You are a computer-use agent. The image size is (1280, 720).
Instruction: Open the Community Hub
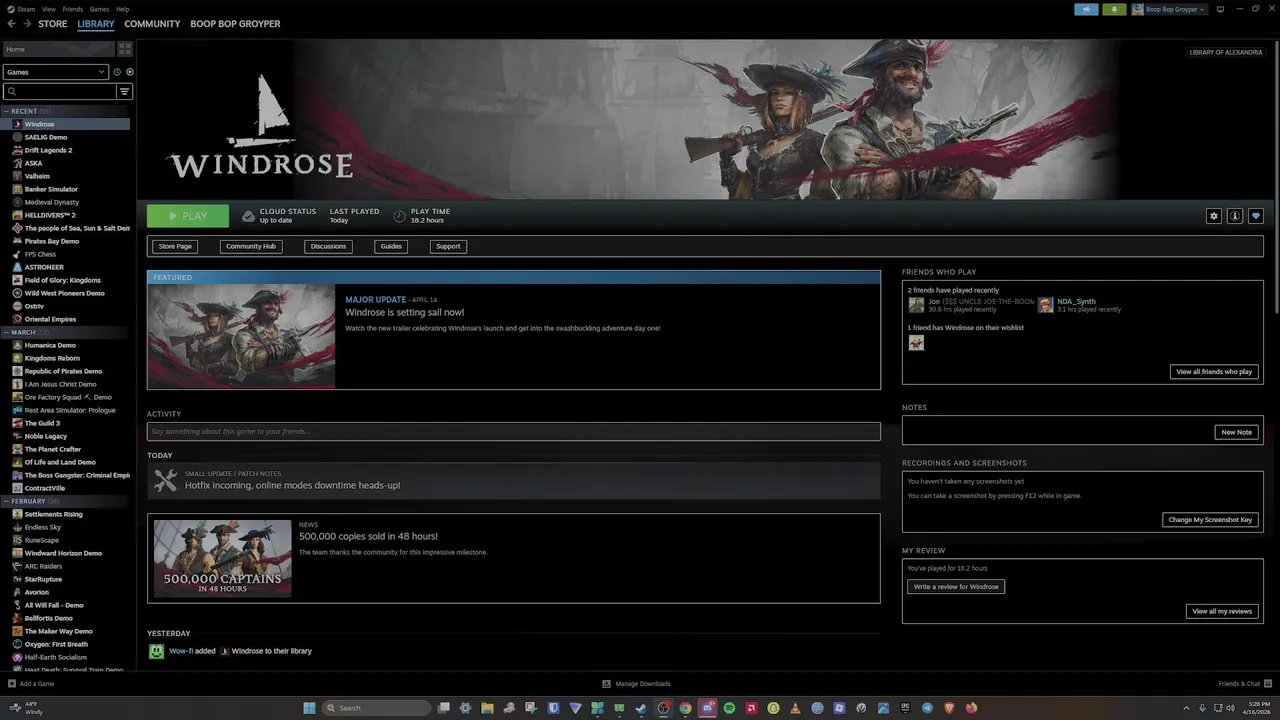coord(251,246)
